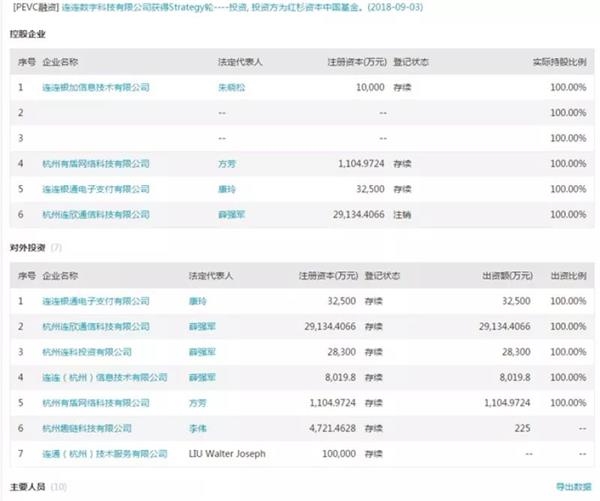600x501 pixels.
Task: Select the investment amount 225
Action: pos(522,428)
